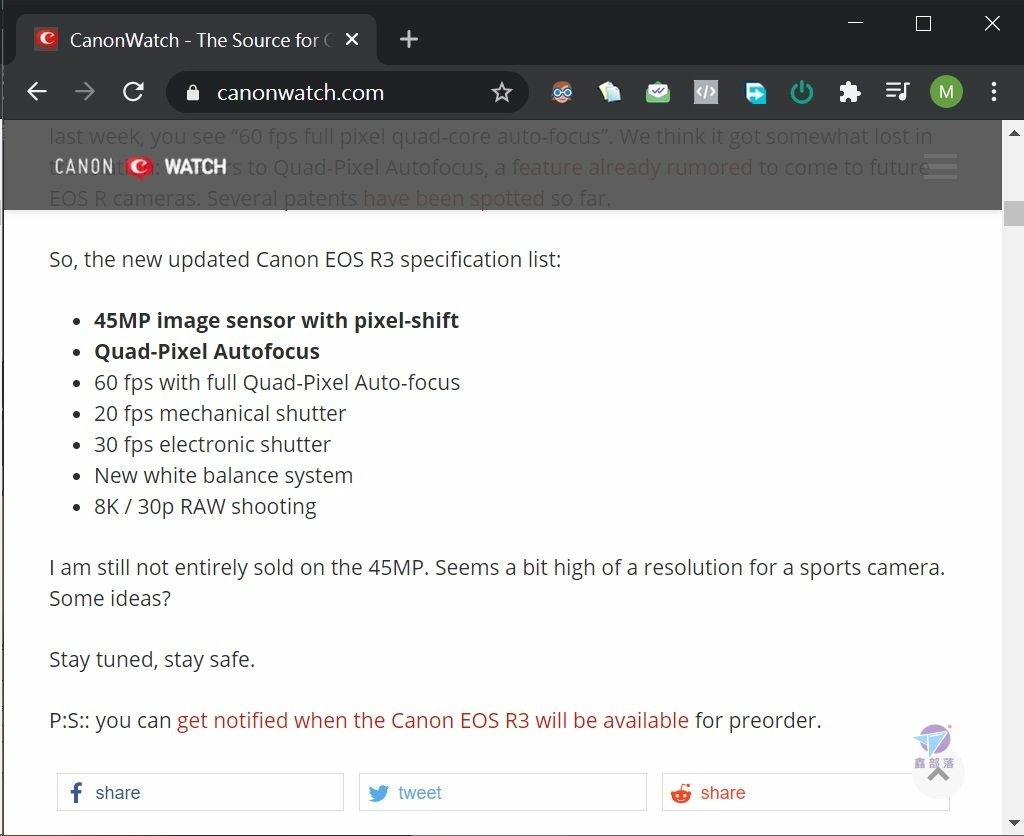Click '8K / 30p RAW shooting' item
1024x836 pixels.
(205, 506)
